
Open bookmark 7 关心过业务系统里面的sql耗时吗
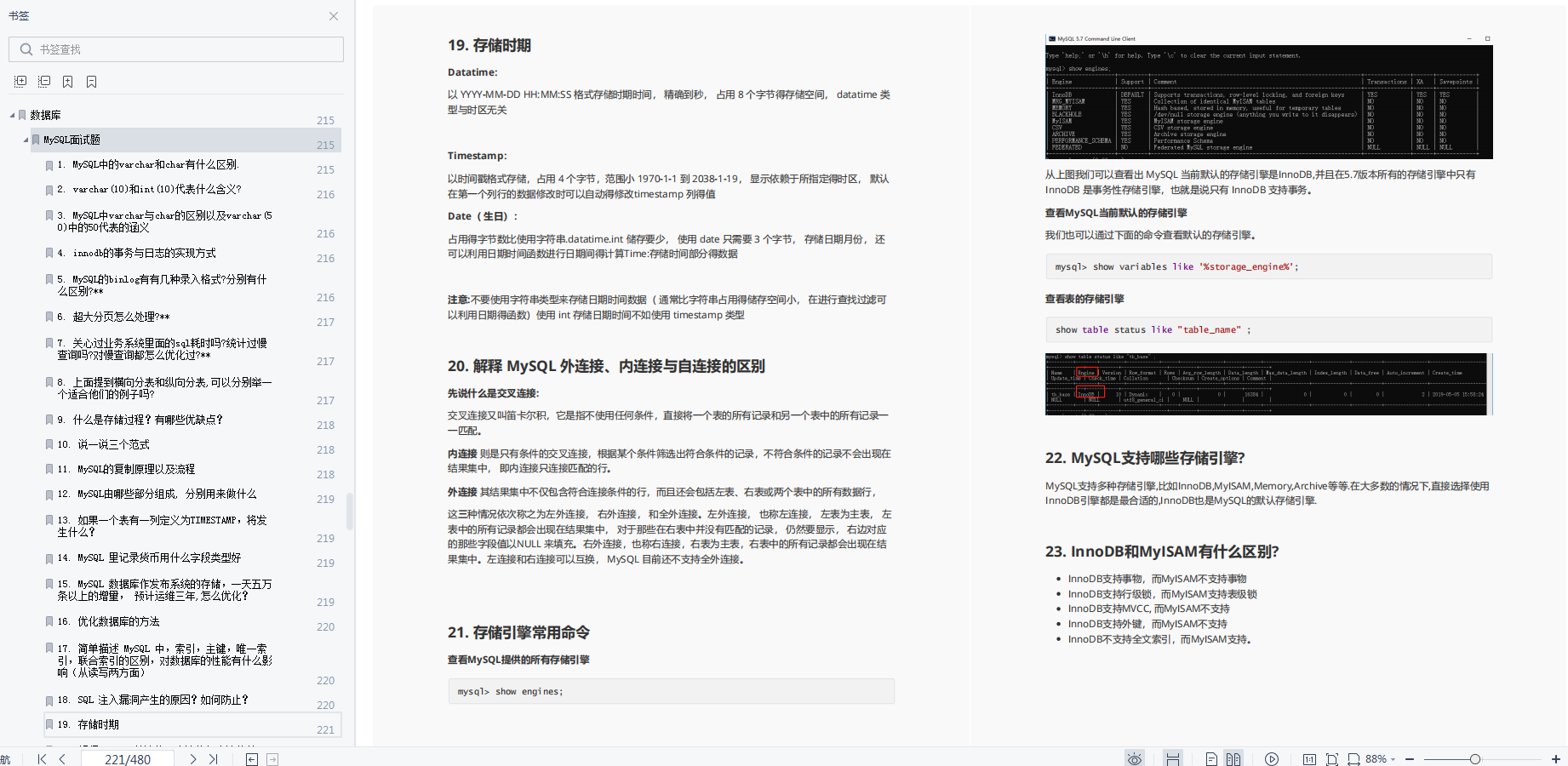click(x=162, y=349)
